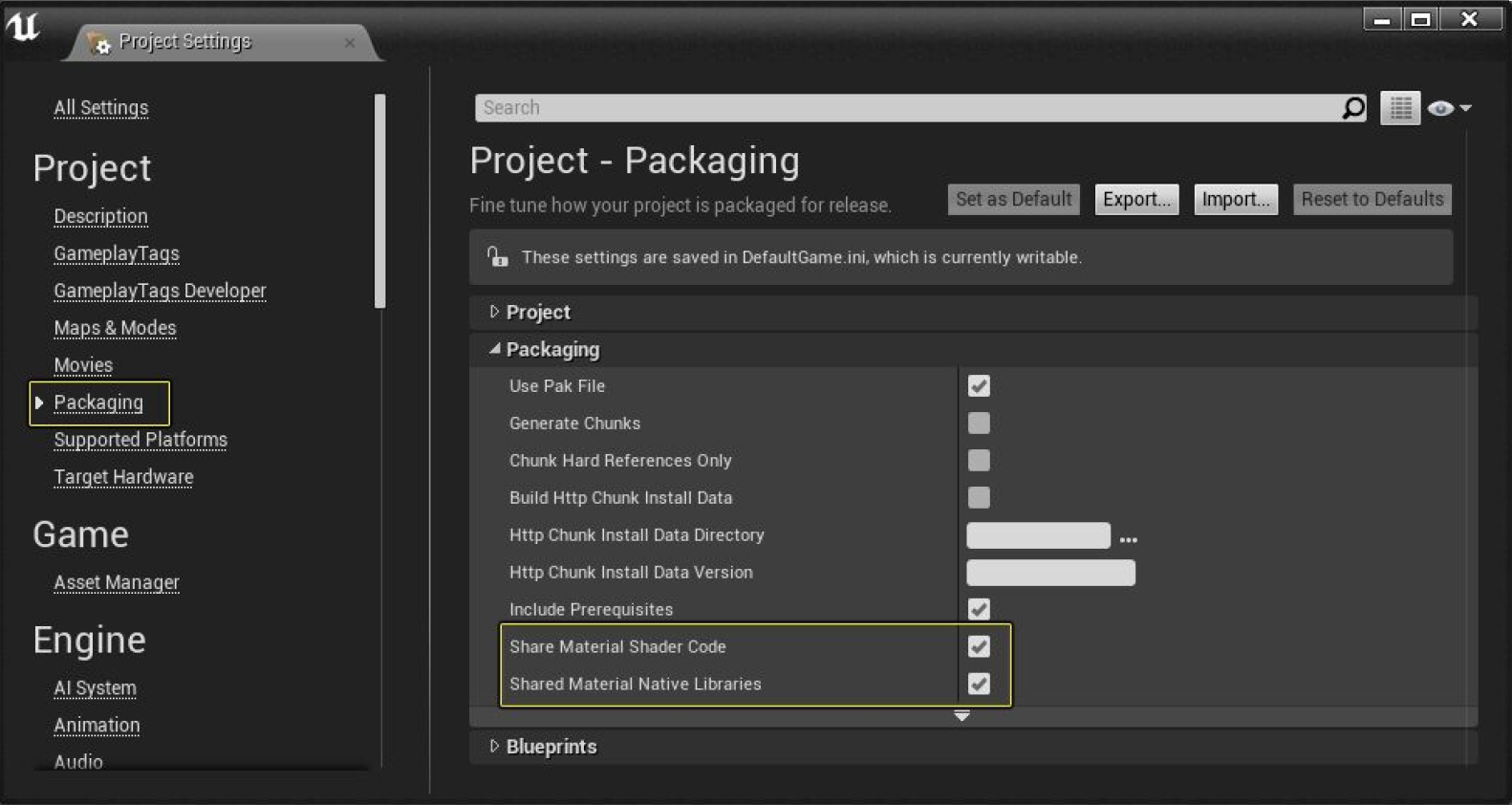Screen dimensions: 1512x805
Task: Enable Chunk Hard References Only
Action: coord(979,460)
